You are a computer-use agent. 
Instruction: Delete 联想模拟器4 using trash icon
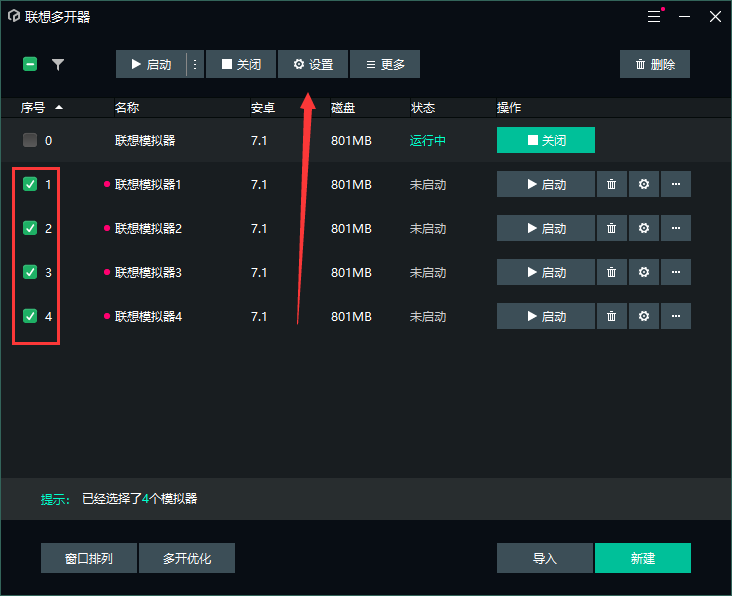(612, 316)
